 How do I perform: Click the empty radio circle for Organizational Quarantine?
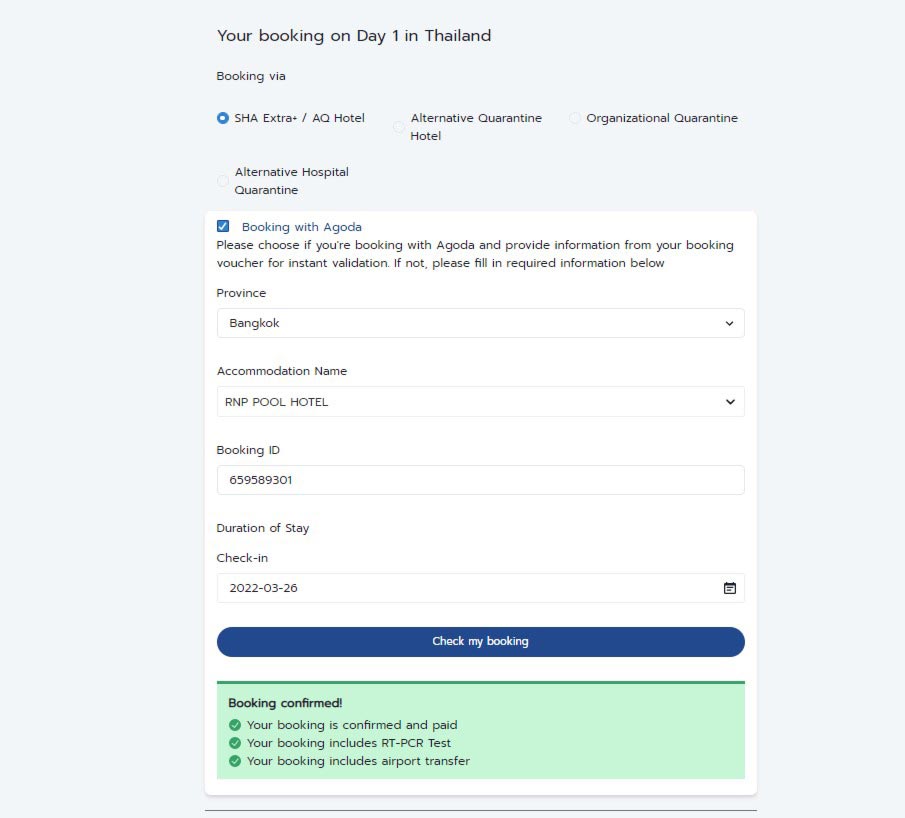[x=574, y=117]
